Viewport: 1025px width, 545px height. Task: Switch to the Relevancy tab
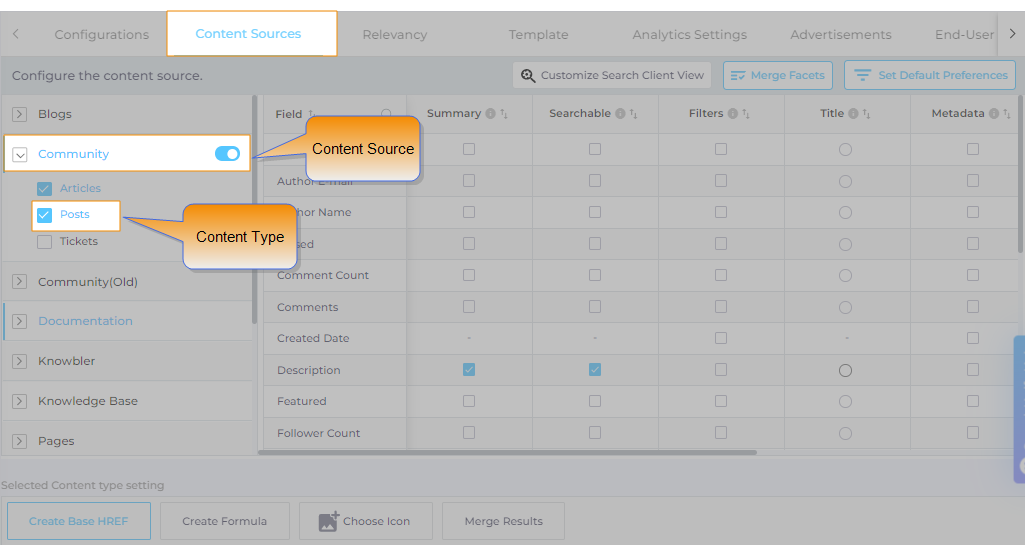pos(394,35)
